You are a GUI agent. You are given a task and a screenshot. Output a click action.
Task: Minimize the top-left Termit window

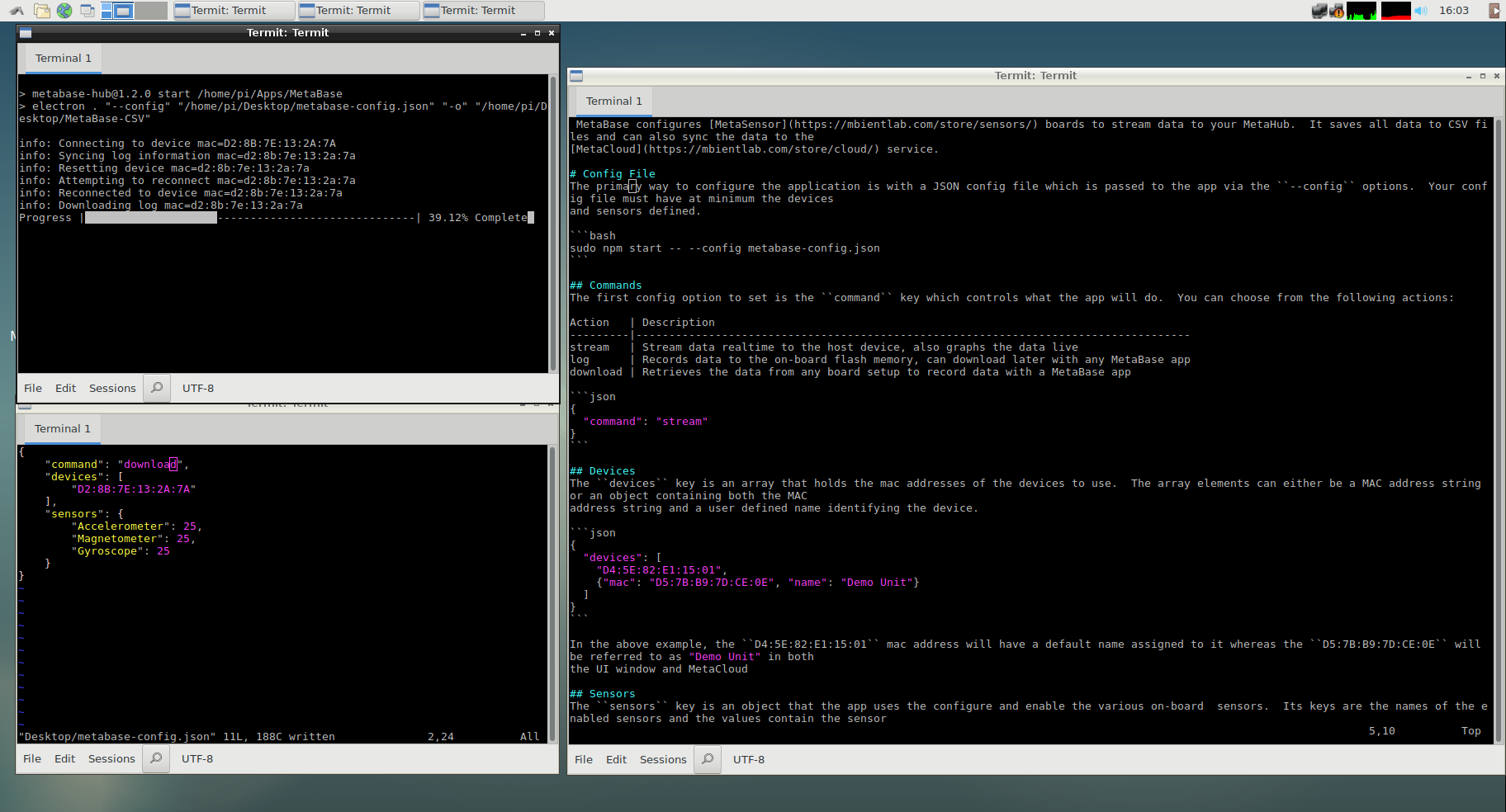tap(523, 33)
